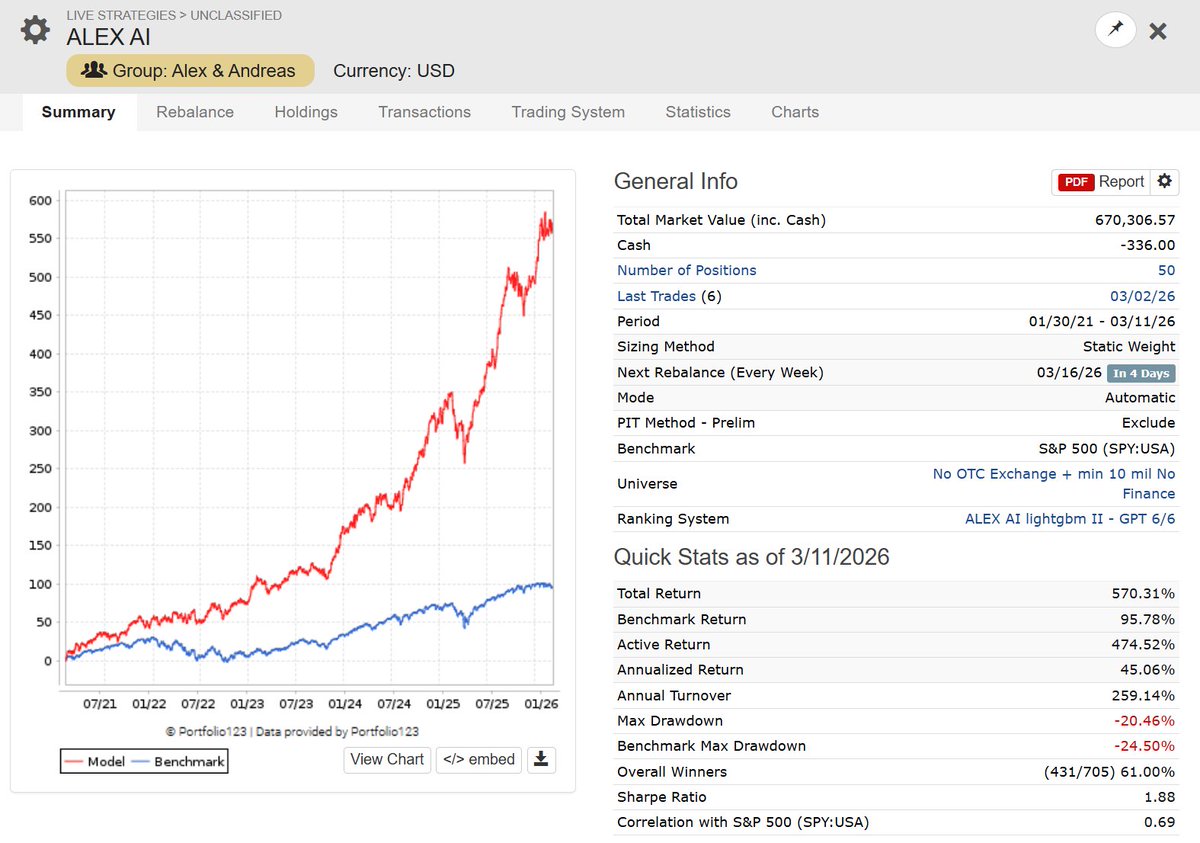The height and width of the screenshot is (843, 1200).
Task: Click the In 4 Days badge
Action: (x=1141, y=373)
